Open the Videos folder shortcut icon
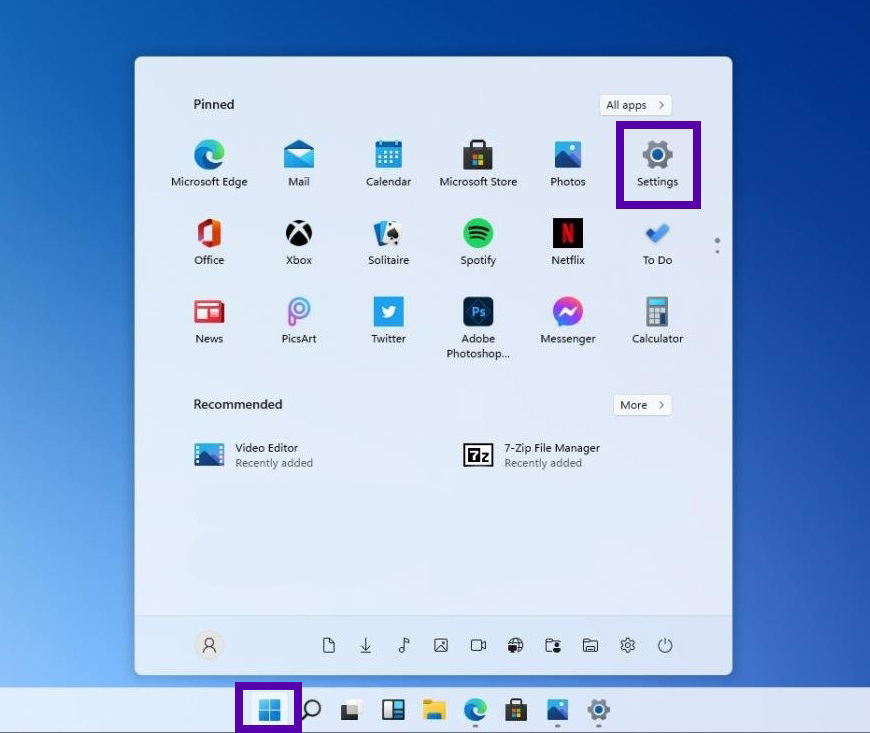The width and height of the screenshot is (870, 733). 478,645
